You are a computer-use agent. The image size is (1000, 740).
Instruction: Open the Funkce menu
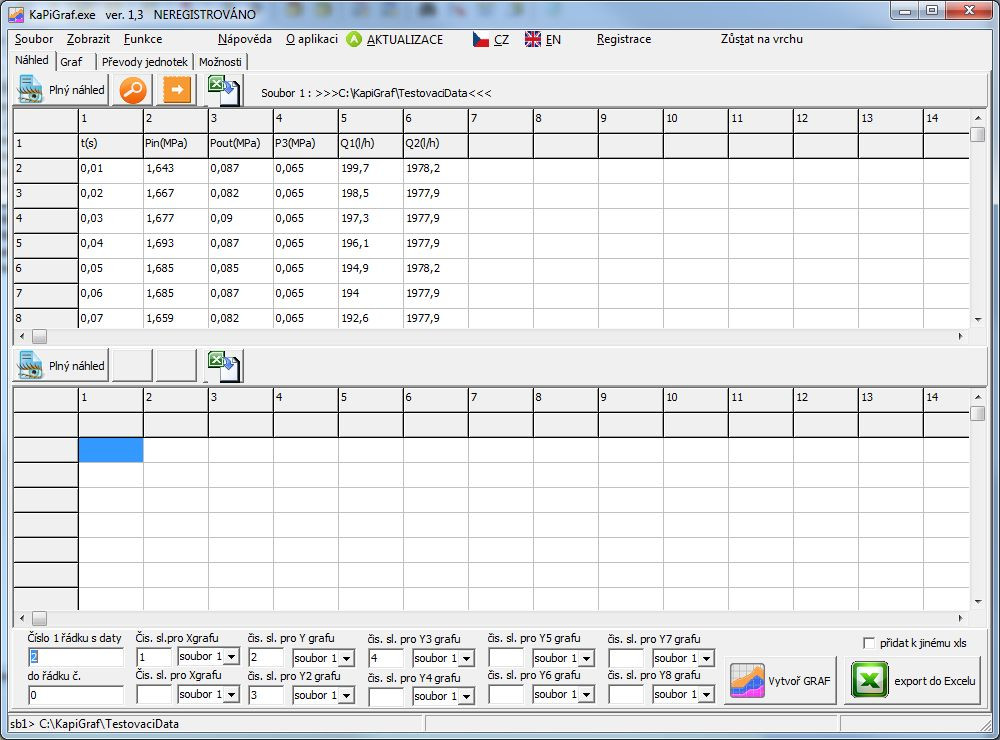coord(143,39)
